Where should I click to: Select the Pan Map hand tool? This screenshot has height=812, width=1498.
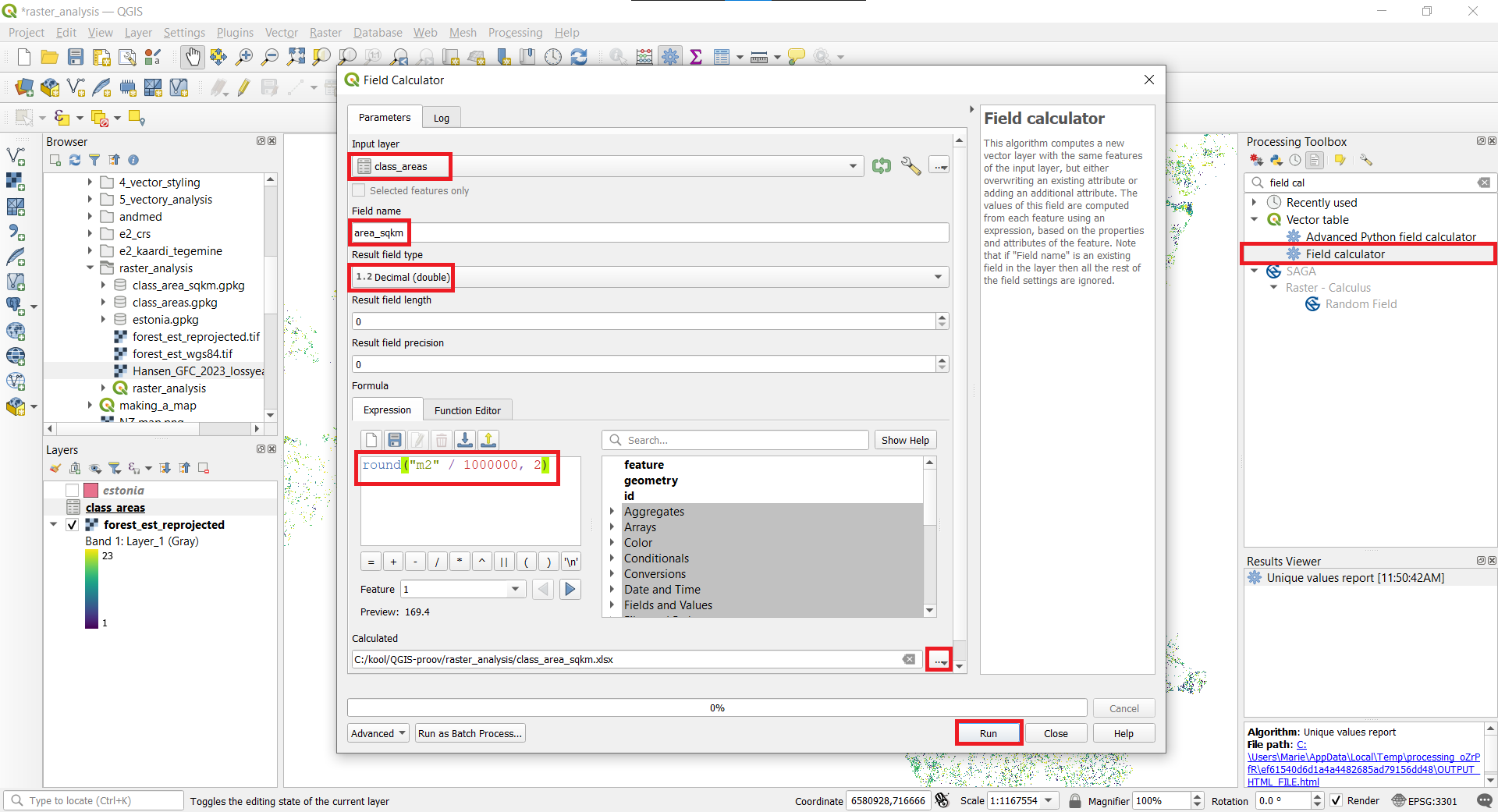tap(192, 57)
